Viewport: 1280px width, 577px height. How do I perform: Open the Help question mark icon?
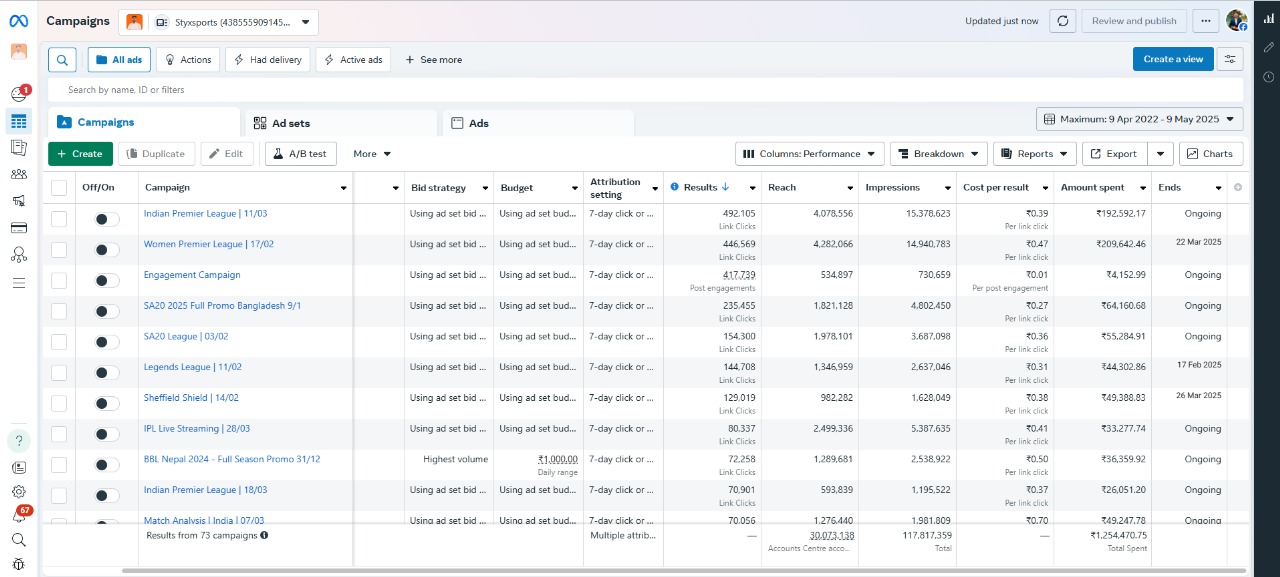[19, 440]
